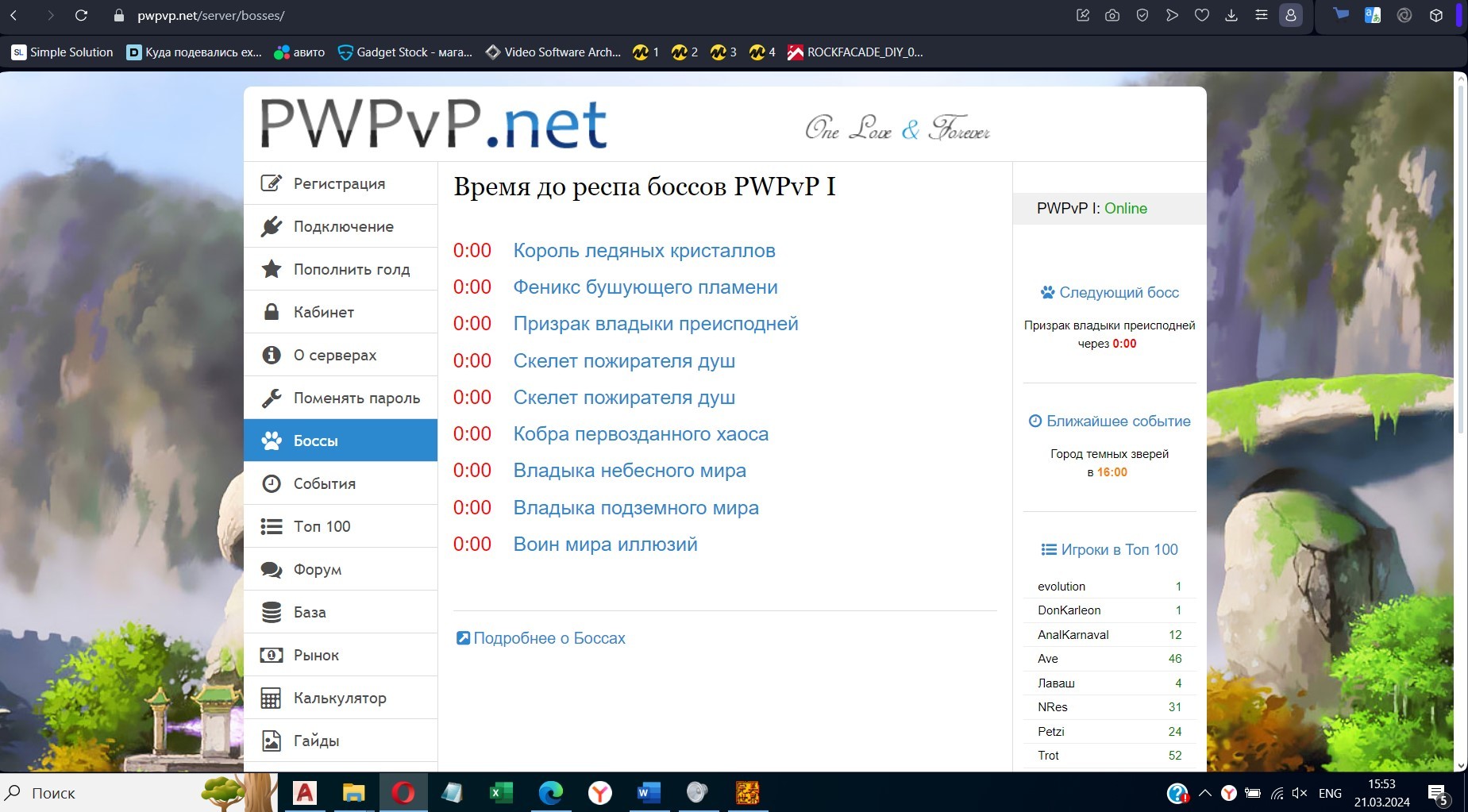Open boss Кобра первозданного хаоса link
The image size is (1468, 812).
[641, 434]
